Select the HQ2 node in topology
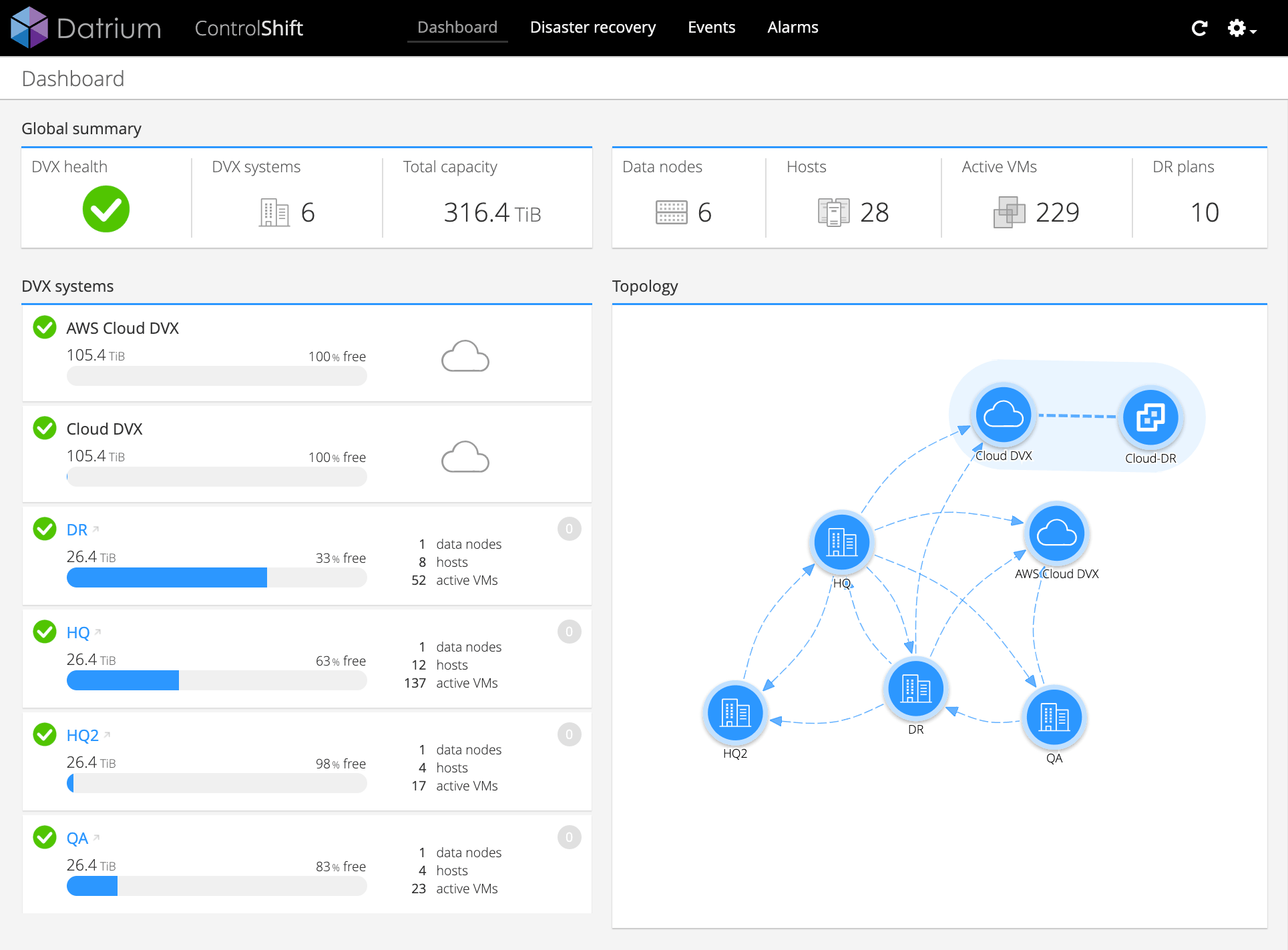The width and height of the screenshot is (1288, 950). (x=735, y=713)
